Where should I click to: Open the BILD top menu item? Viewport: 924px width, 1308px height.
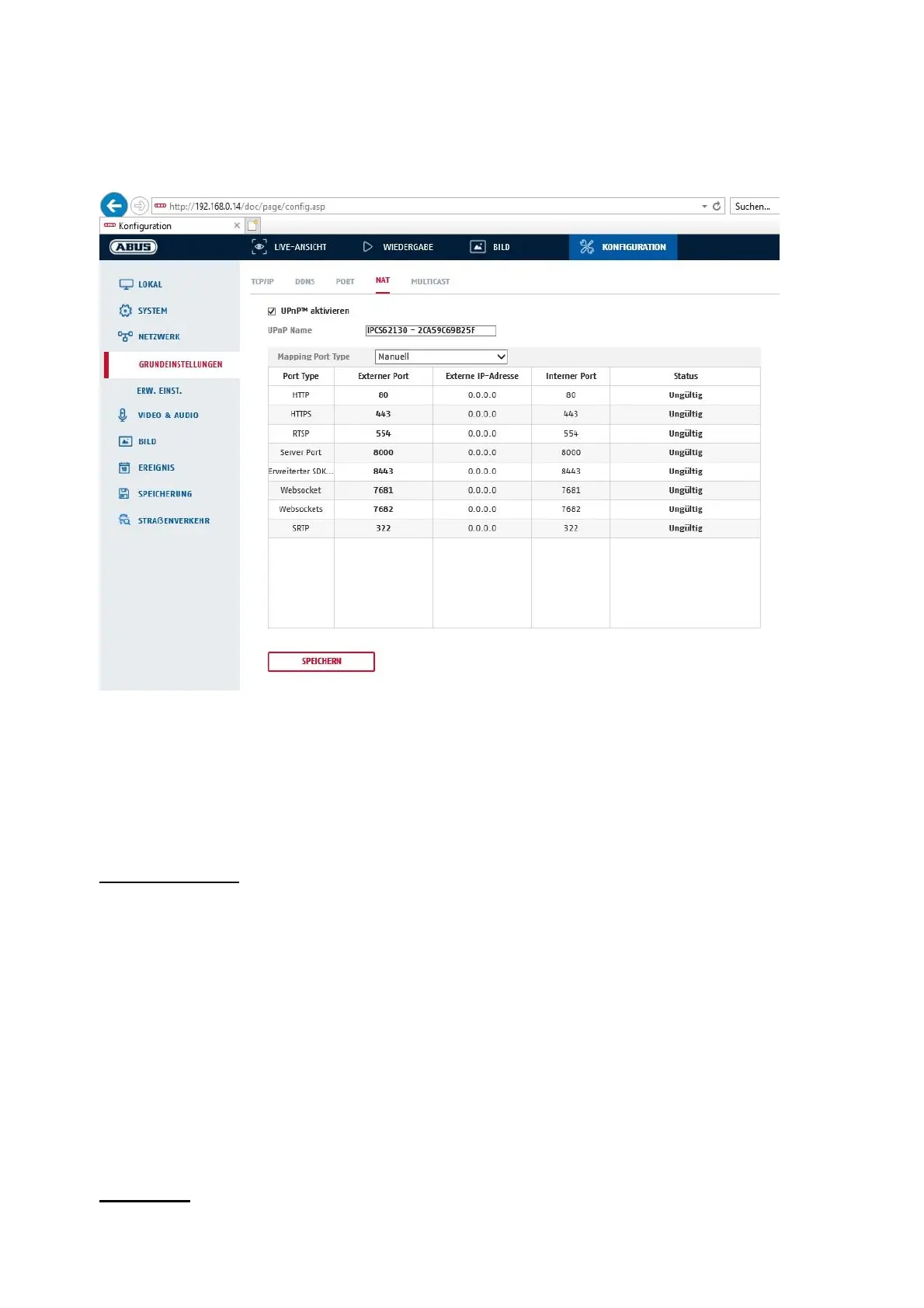502,247
